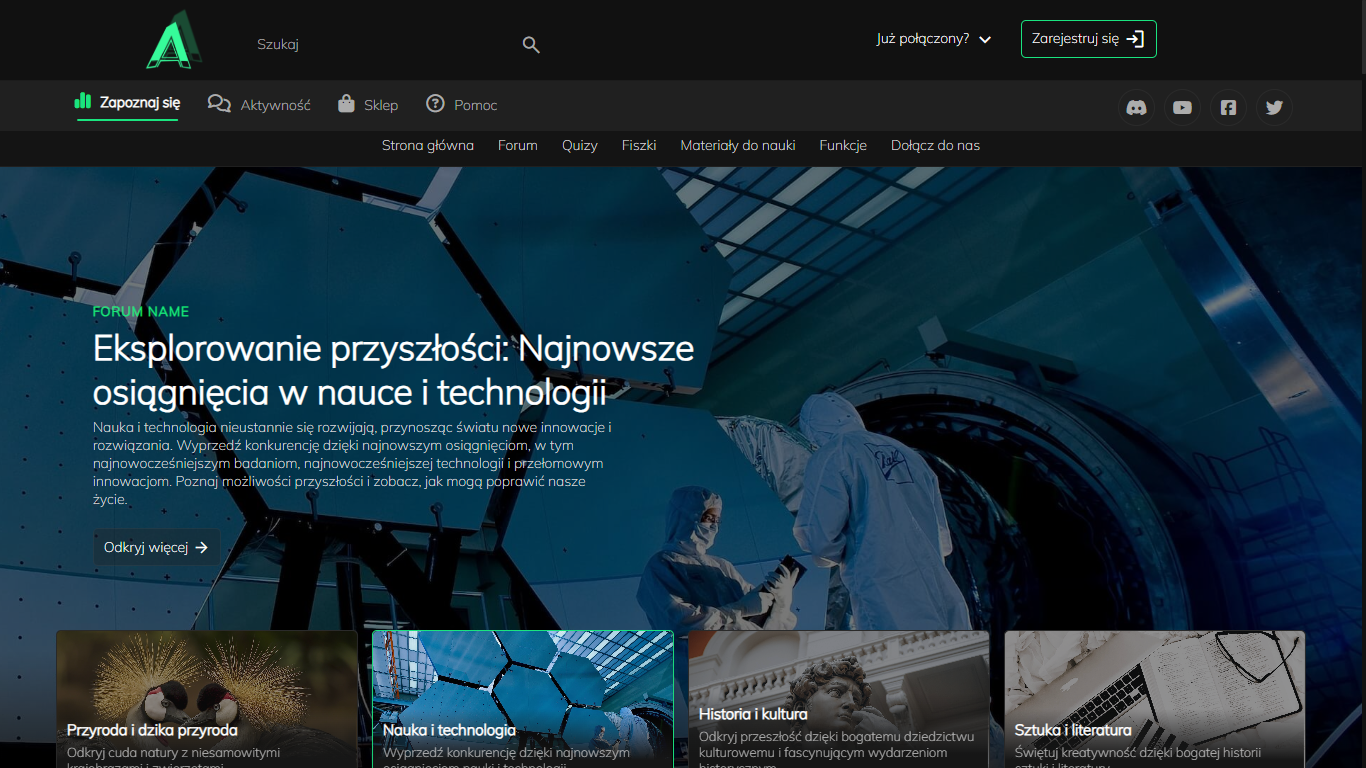Image resolution: width=1366 pixels, height=768 pixels.
Task: Expand the Już połączony? dropdown
Action: (x=933, y=39)
